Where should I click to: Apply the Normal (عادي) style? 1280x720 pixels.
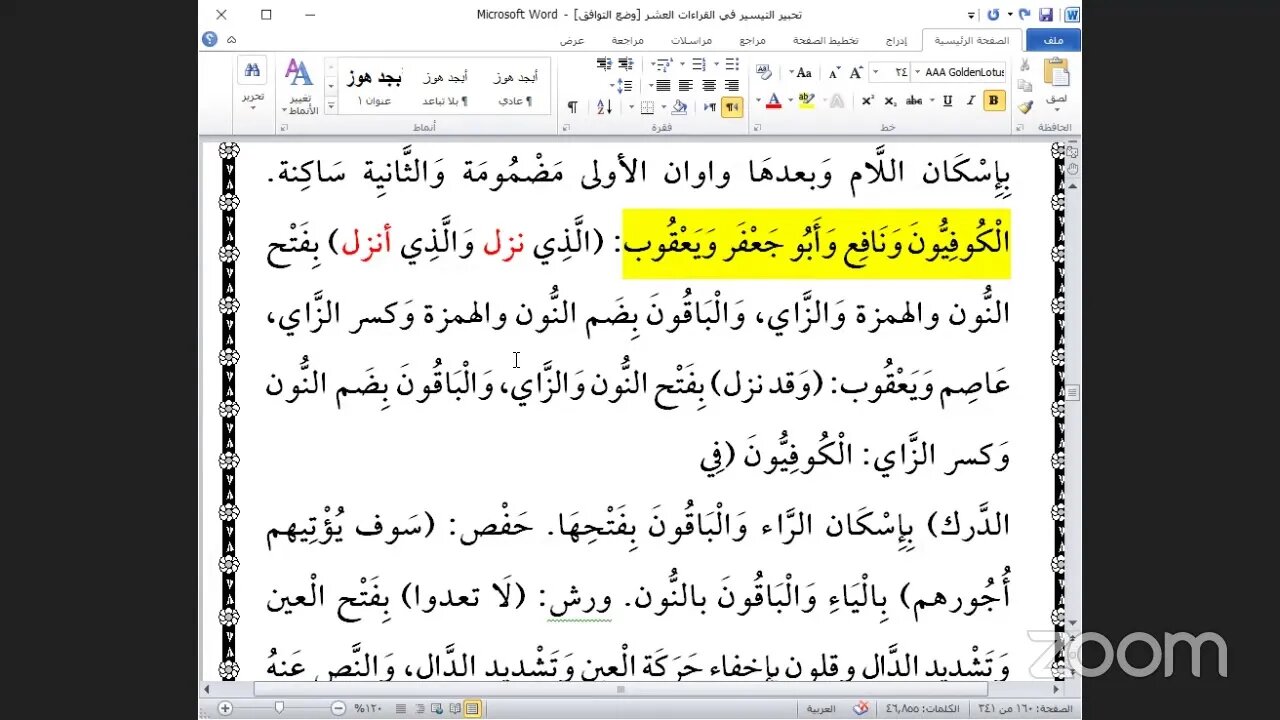[515, 87]
